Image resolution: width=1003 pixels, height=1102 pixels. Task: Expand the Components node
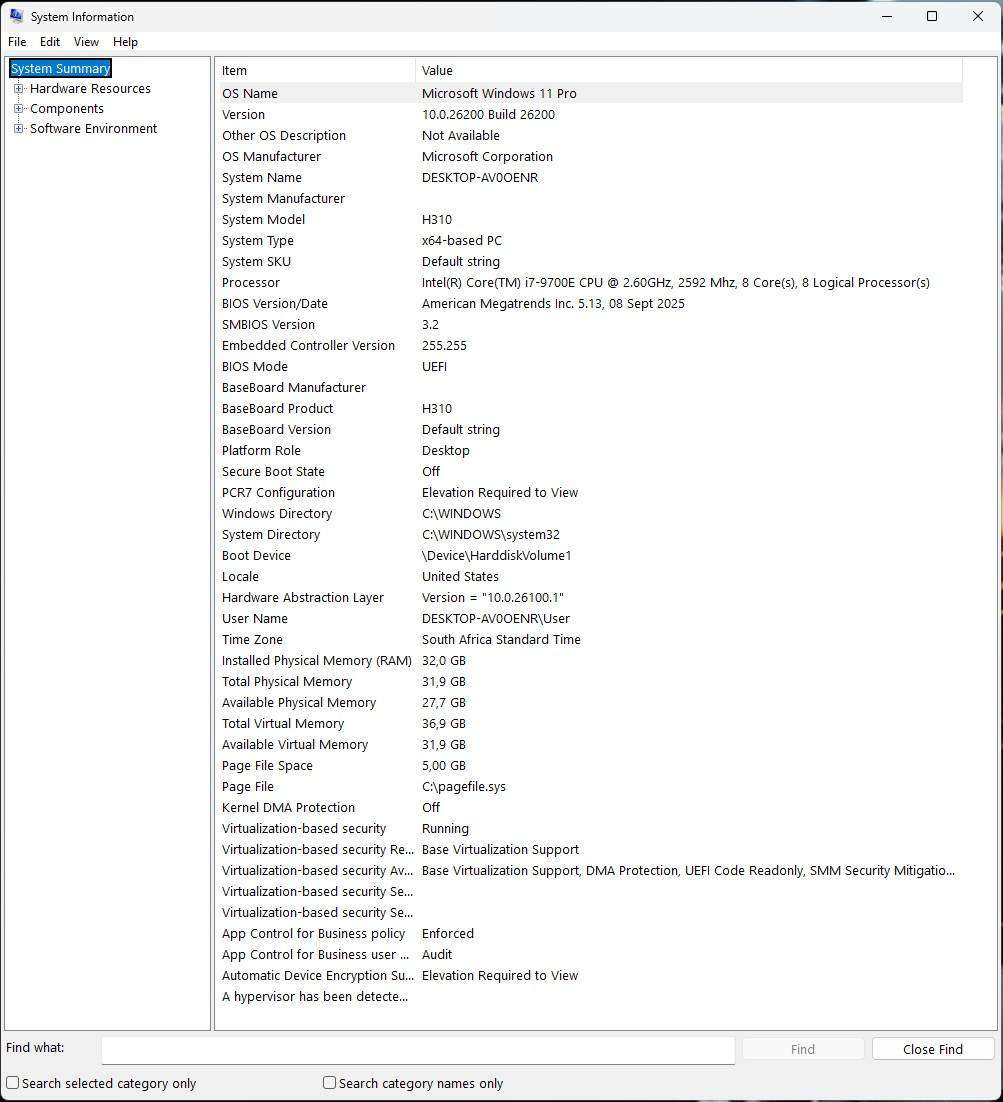[x=19, y=108]
